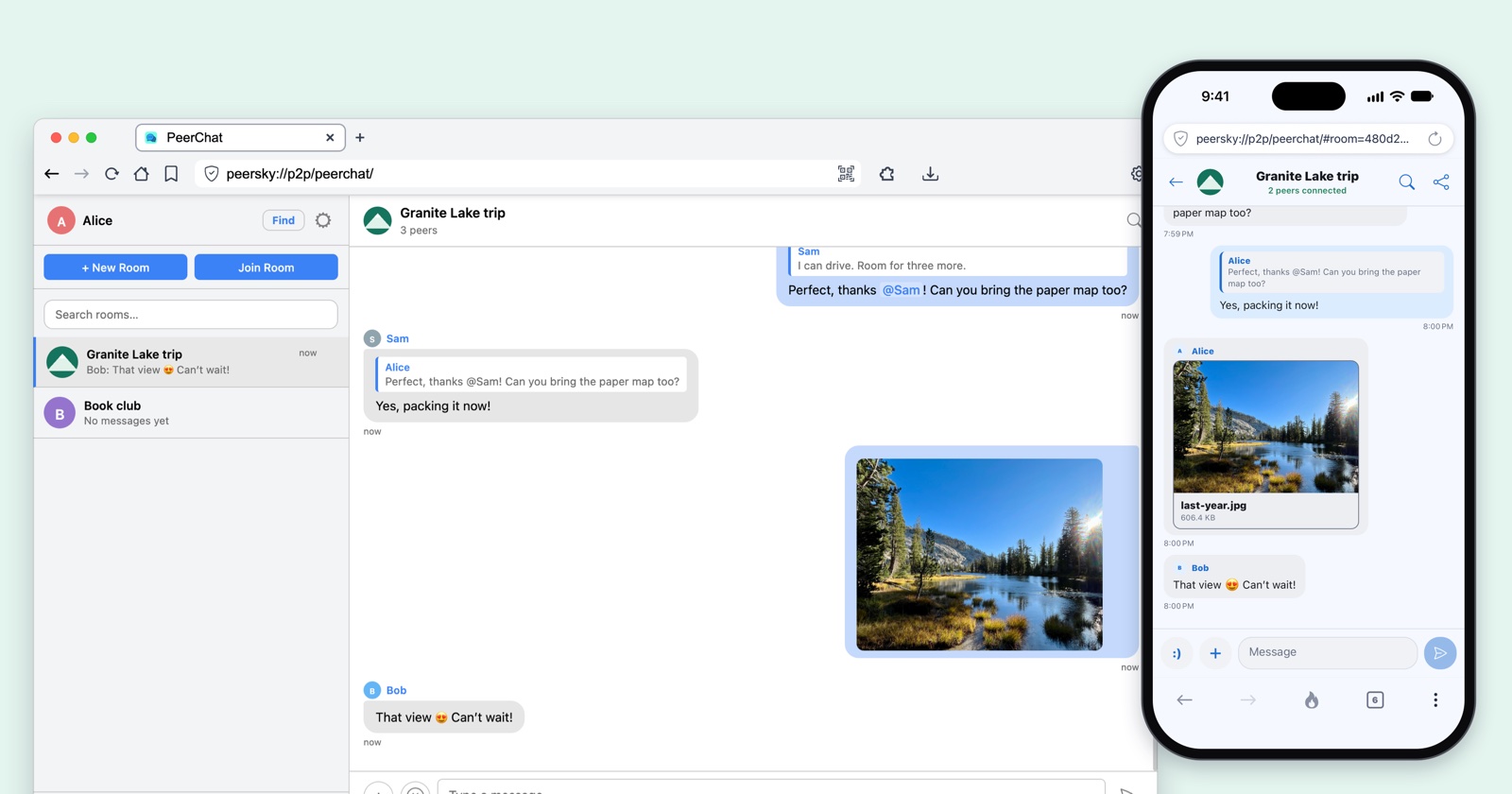
Task: Open the phone browser tabs counter
Action: click(x=1375, y=700)
